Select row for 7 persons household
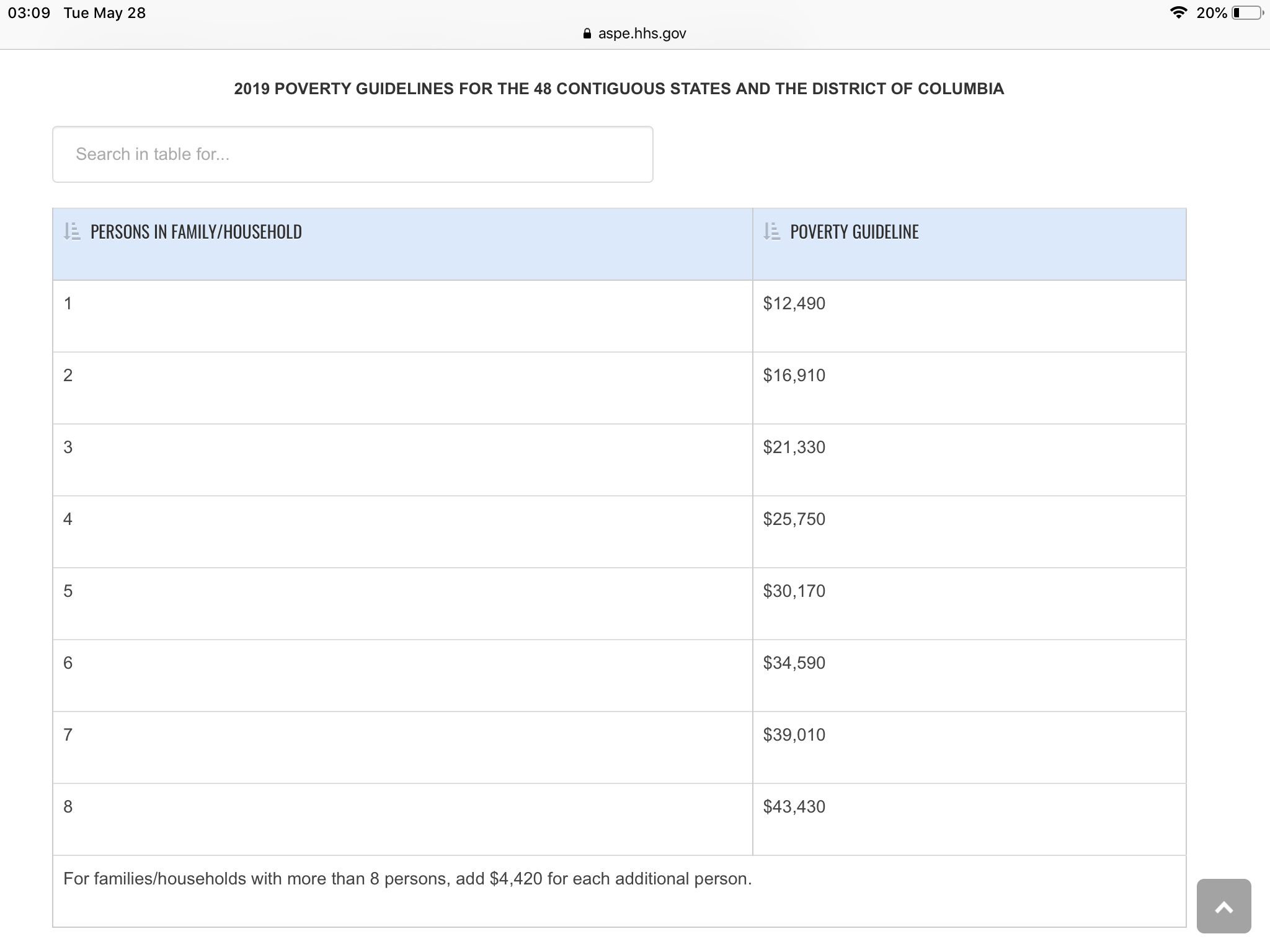This screenshot has height=952, width=1270. [619, 747]
